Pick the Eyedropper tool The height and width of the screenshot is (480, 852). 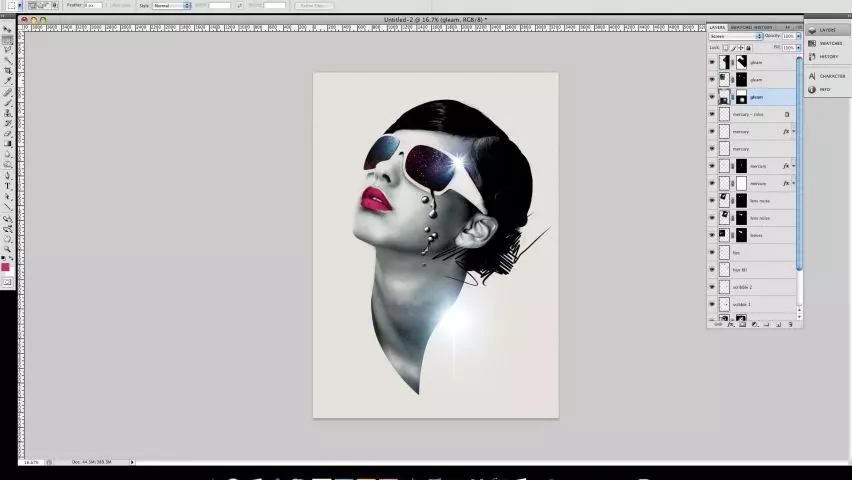click(8, 81)
